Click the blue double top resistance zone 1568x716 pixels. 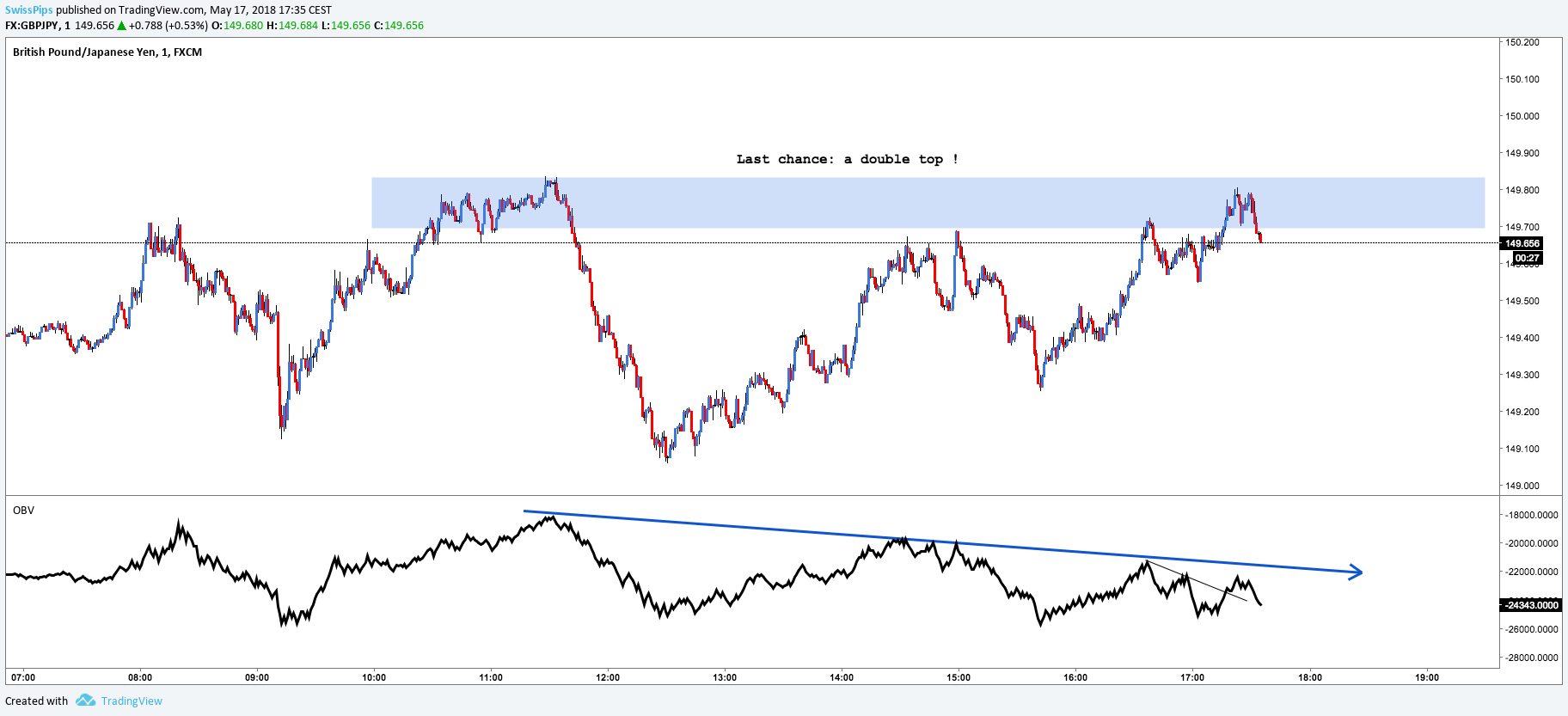pyautogui.click(x=928, y=203)
